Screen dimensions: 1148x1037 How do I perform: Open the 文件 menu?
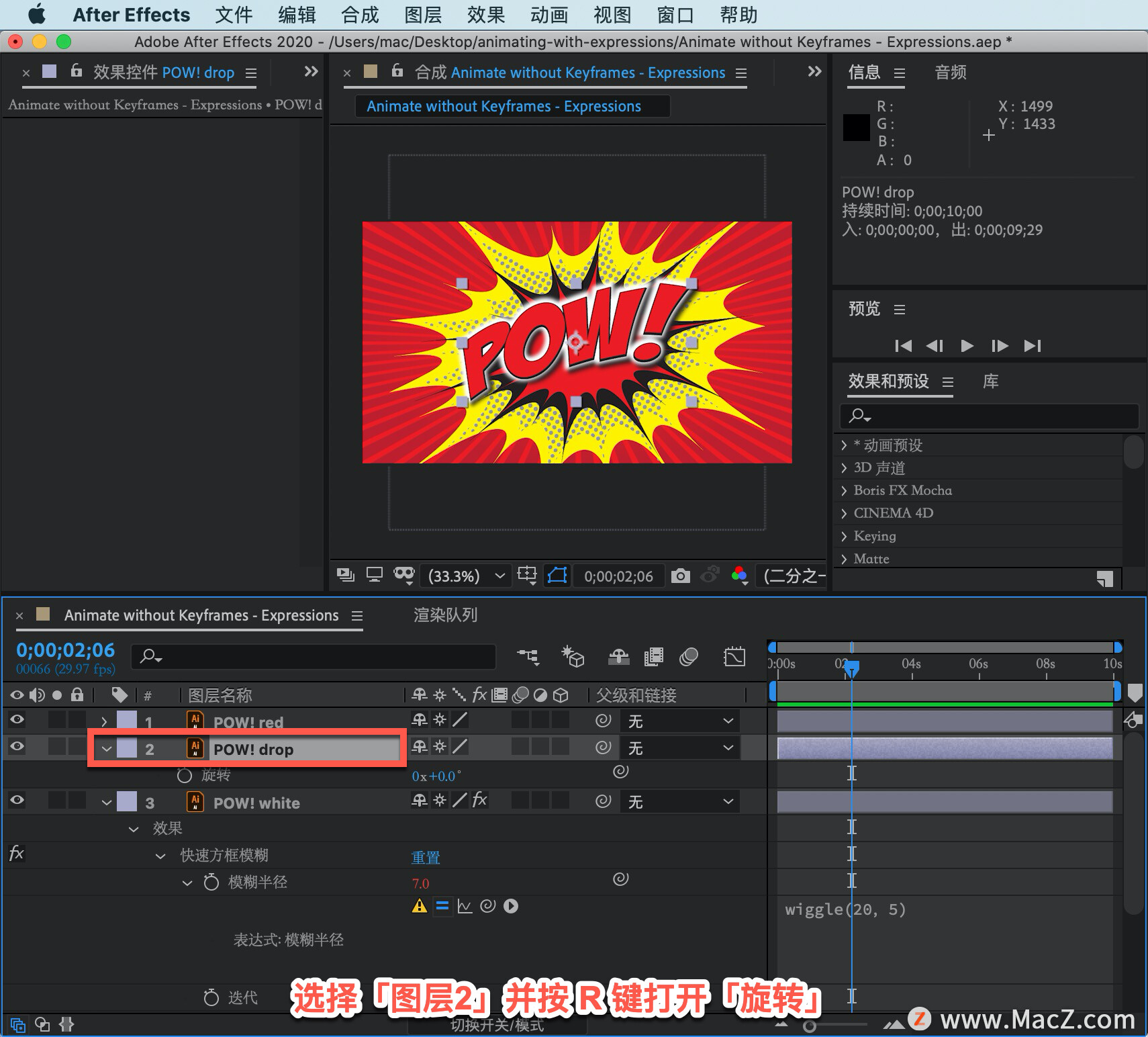[x=234, y=15]
